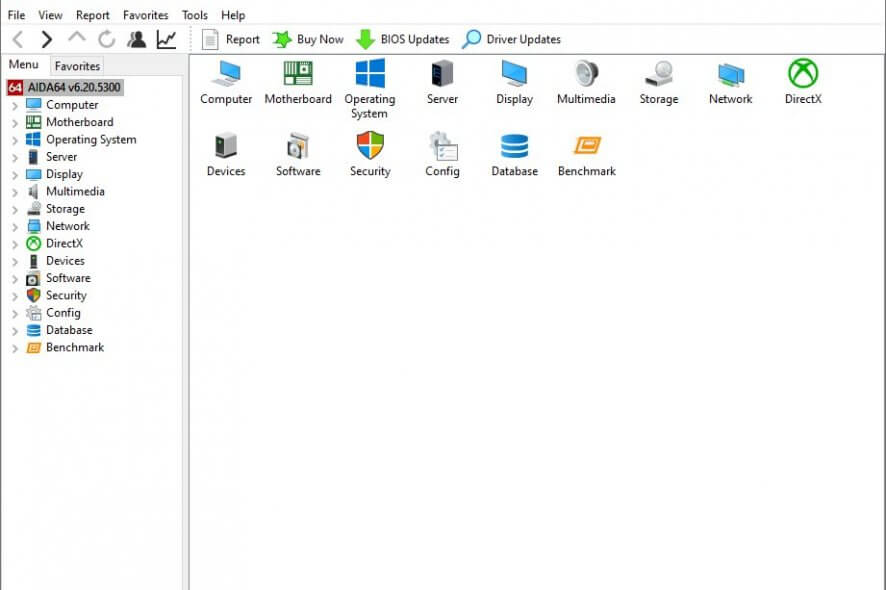Open the Tools menu
Viewport: 886px width, 590px height.
[x=194, y=15]
